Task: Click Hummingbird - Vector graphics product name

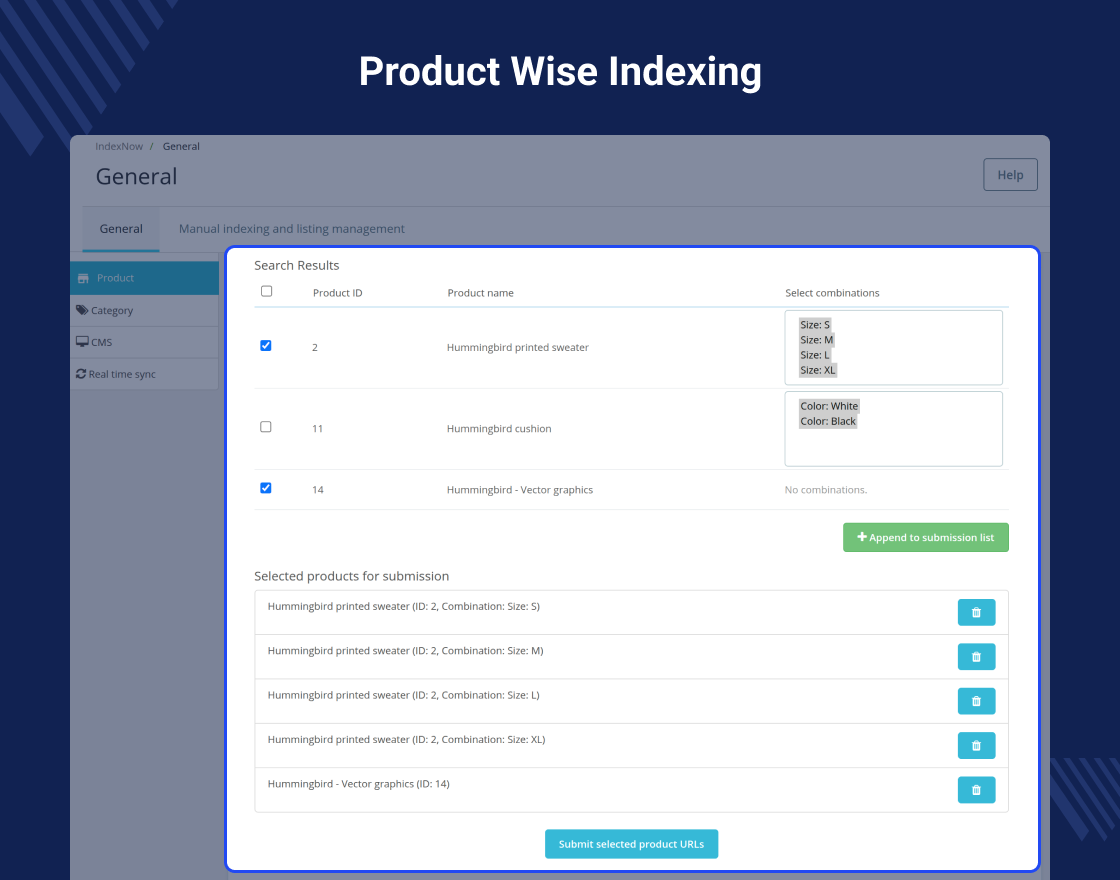Action: pyautogui.click(x=519, y=489)
